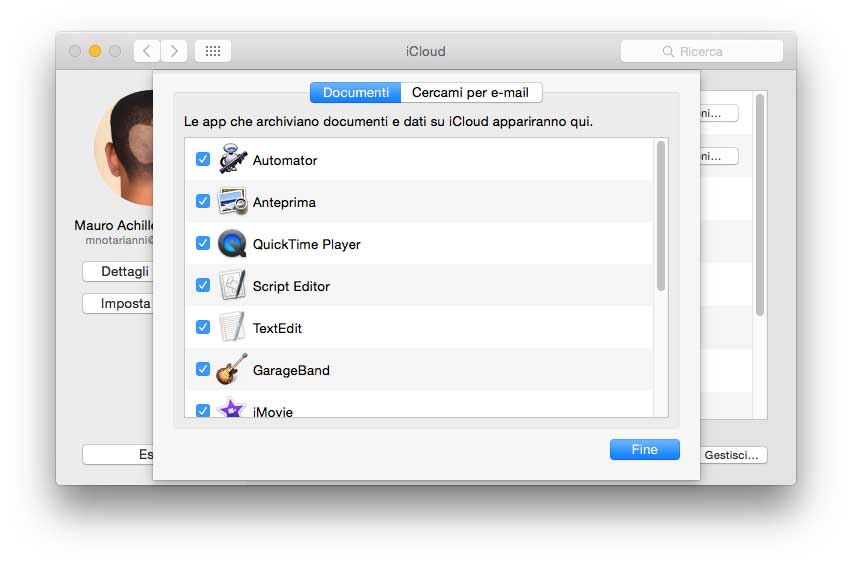
Task: Disable GarageBand checkbox
Action: (x=203, y=369)
